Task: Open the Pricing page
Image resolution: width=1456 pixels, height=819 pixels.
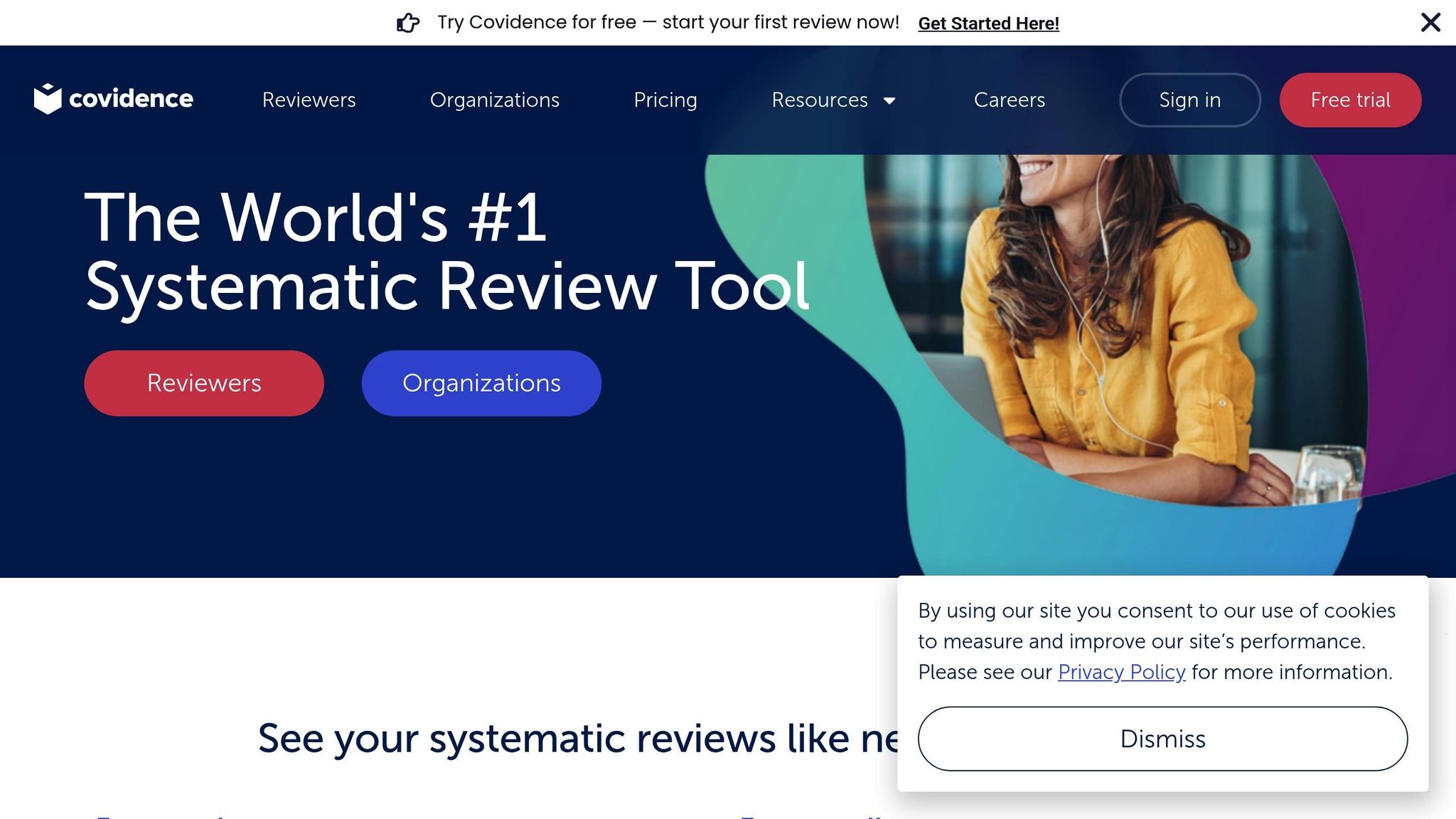Action: tap(665, 100)
